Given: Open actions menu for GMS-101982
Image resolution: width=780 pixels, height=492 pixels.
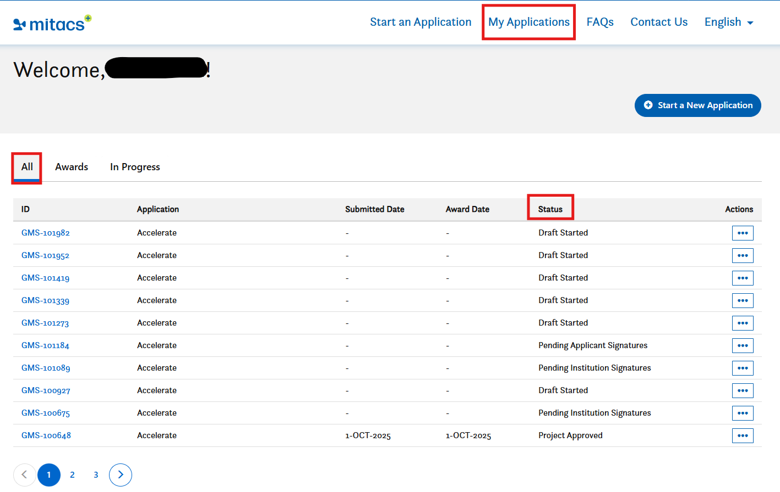Looking at the screenshot, I should click(742, 233).
